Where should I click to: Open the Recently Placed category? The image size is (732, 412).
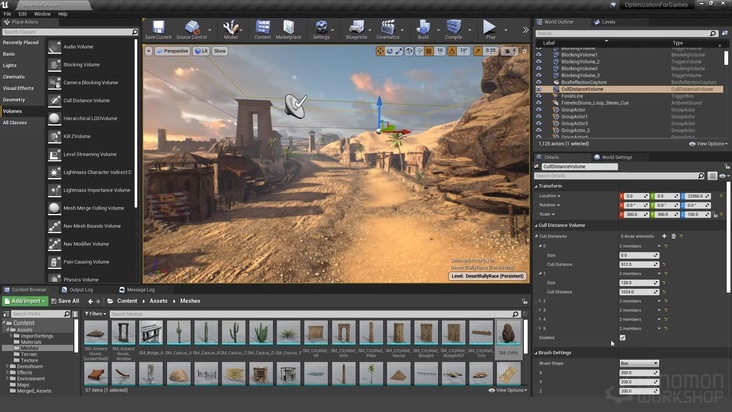click(21, 42)
